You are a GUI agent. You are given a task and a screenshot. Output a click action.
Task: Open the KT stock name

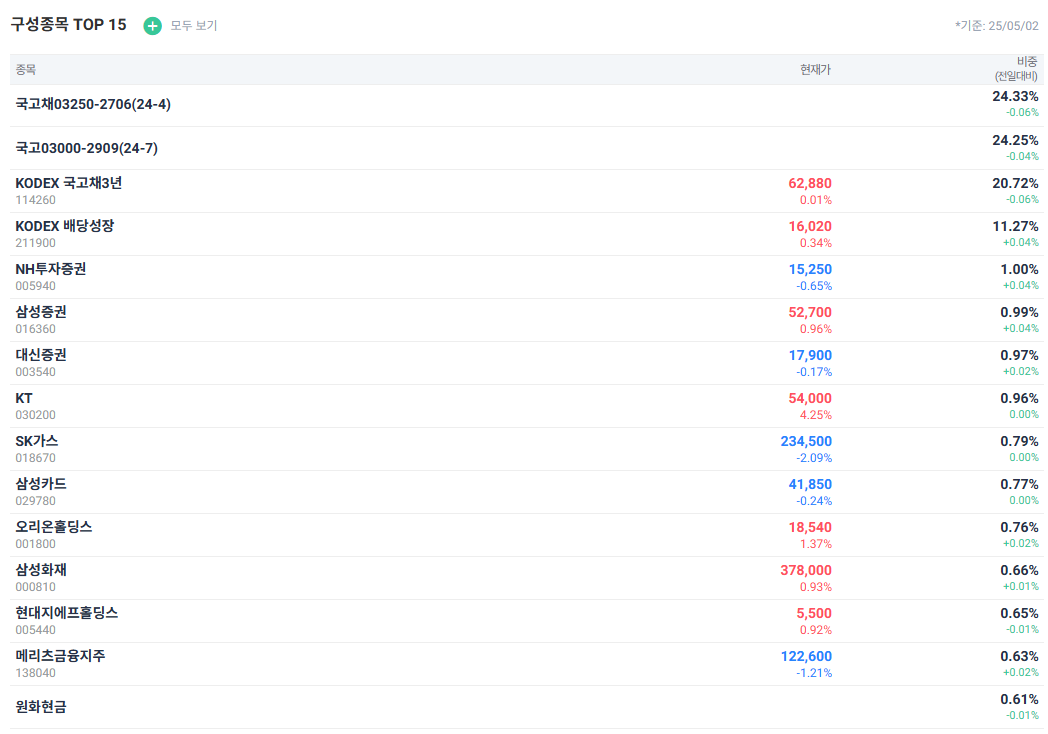tap(24, 398)
